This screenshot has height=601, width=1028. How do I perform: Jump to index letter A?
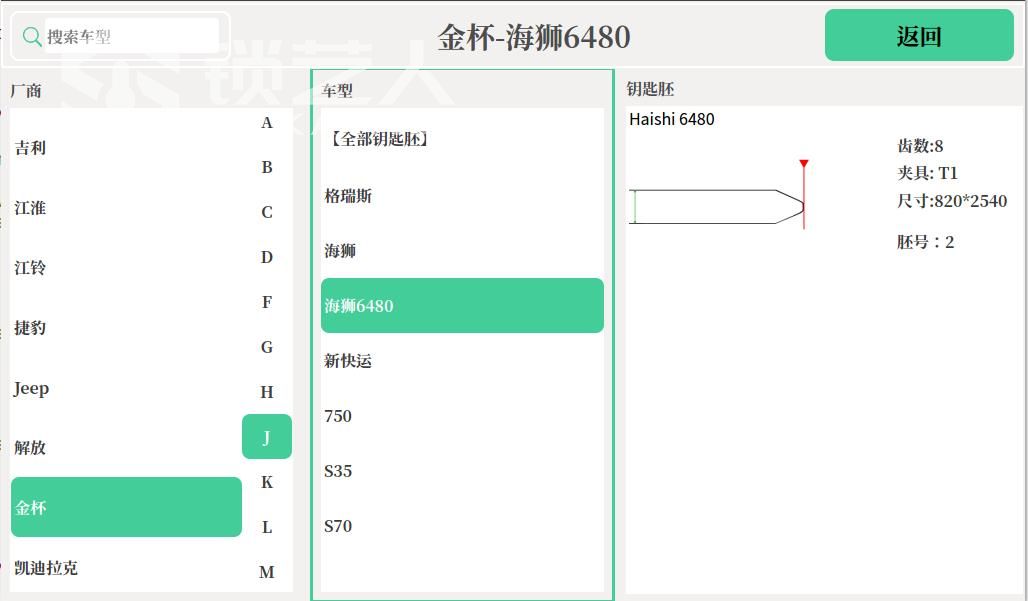click(x=267, y=123)
